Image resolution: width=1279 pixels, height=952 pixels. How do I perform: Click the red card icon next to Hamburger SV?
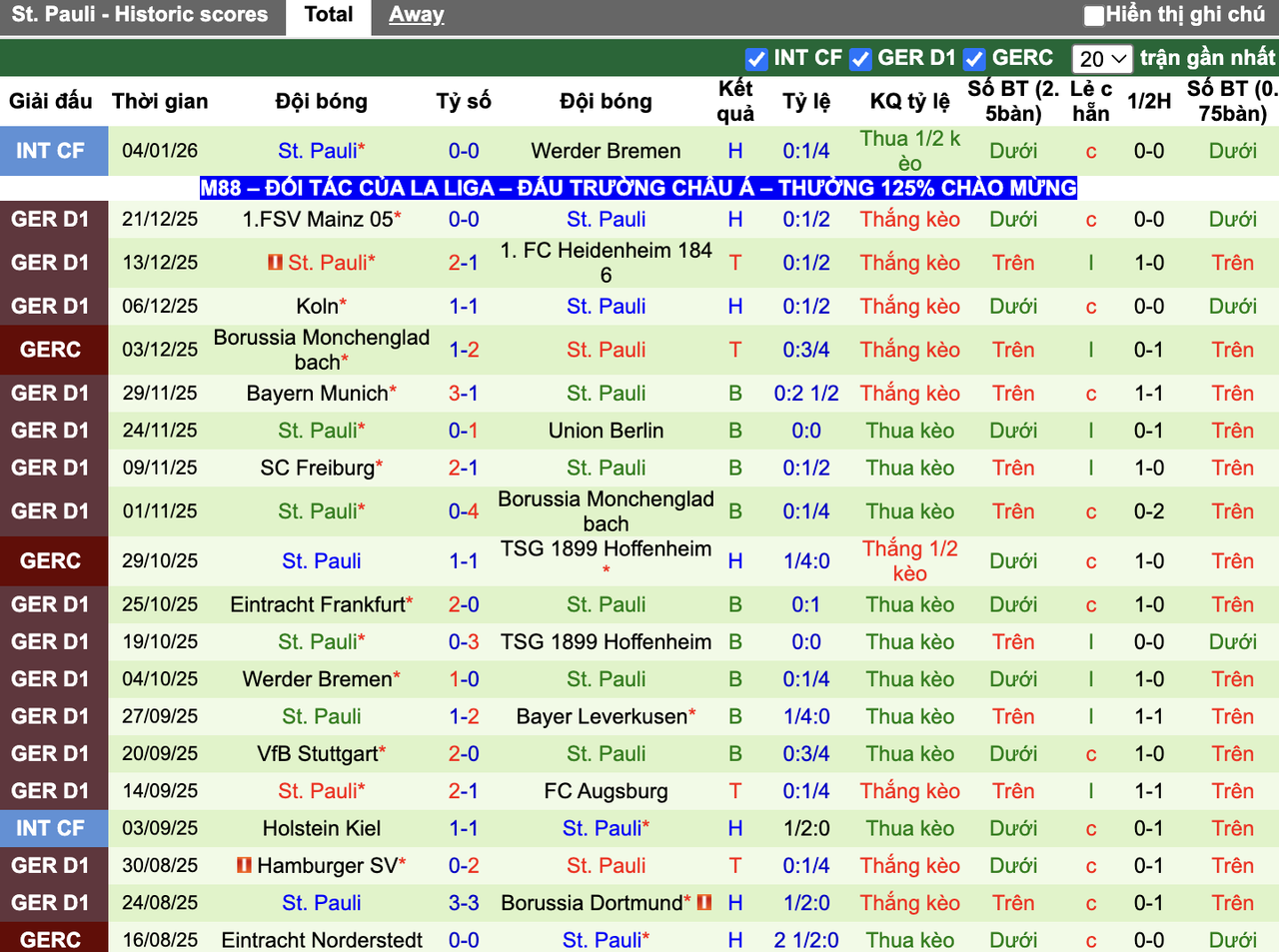(x=244, y=865)
